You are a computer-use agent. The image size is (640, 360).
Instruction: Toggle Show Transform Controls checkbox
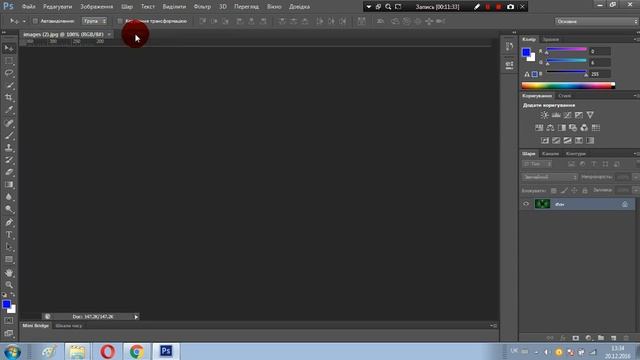(120, 21)
